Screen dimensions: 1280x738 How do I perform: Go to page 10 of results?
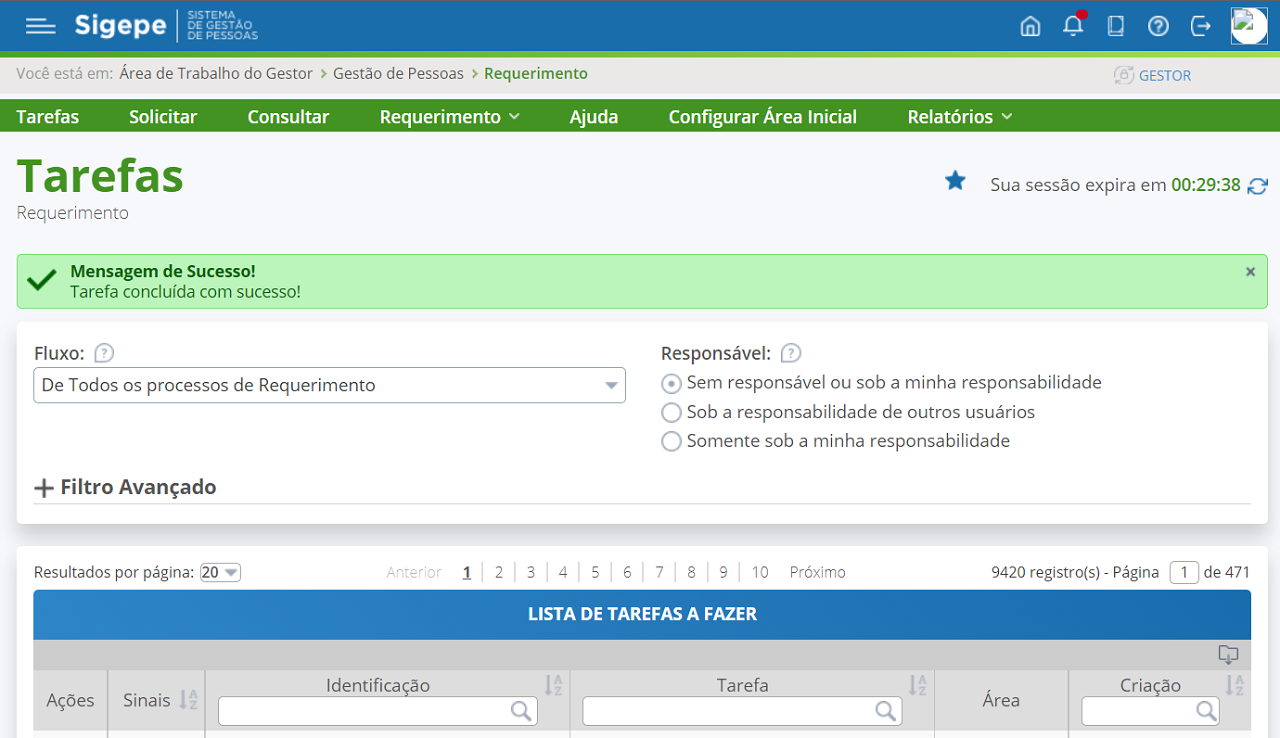point(760,573)
